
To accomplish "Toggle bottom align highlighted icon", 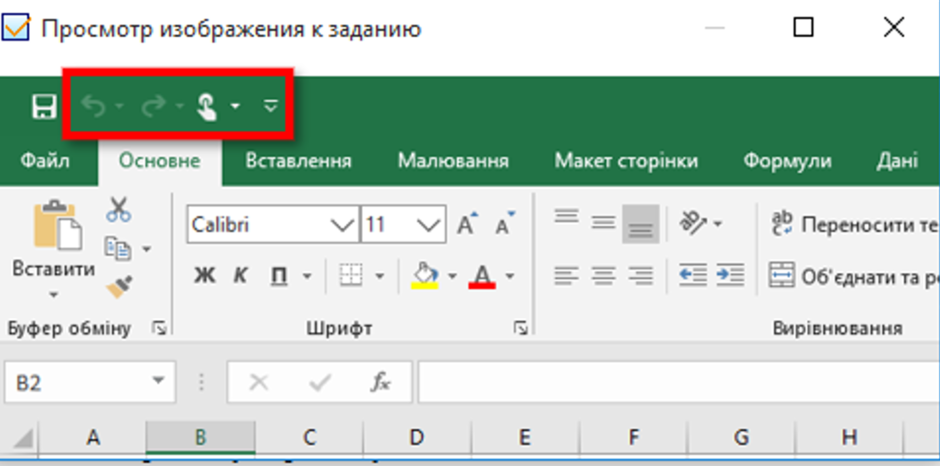I will [x=641, y=224].
